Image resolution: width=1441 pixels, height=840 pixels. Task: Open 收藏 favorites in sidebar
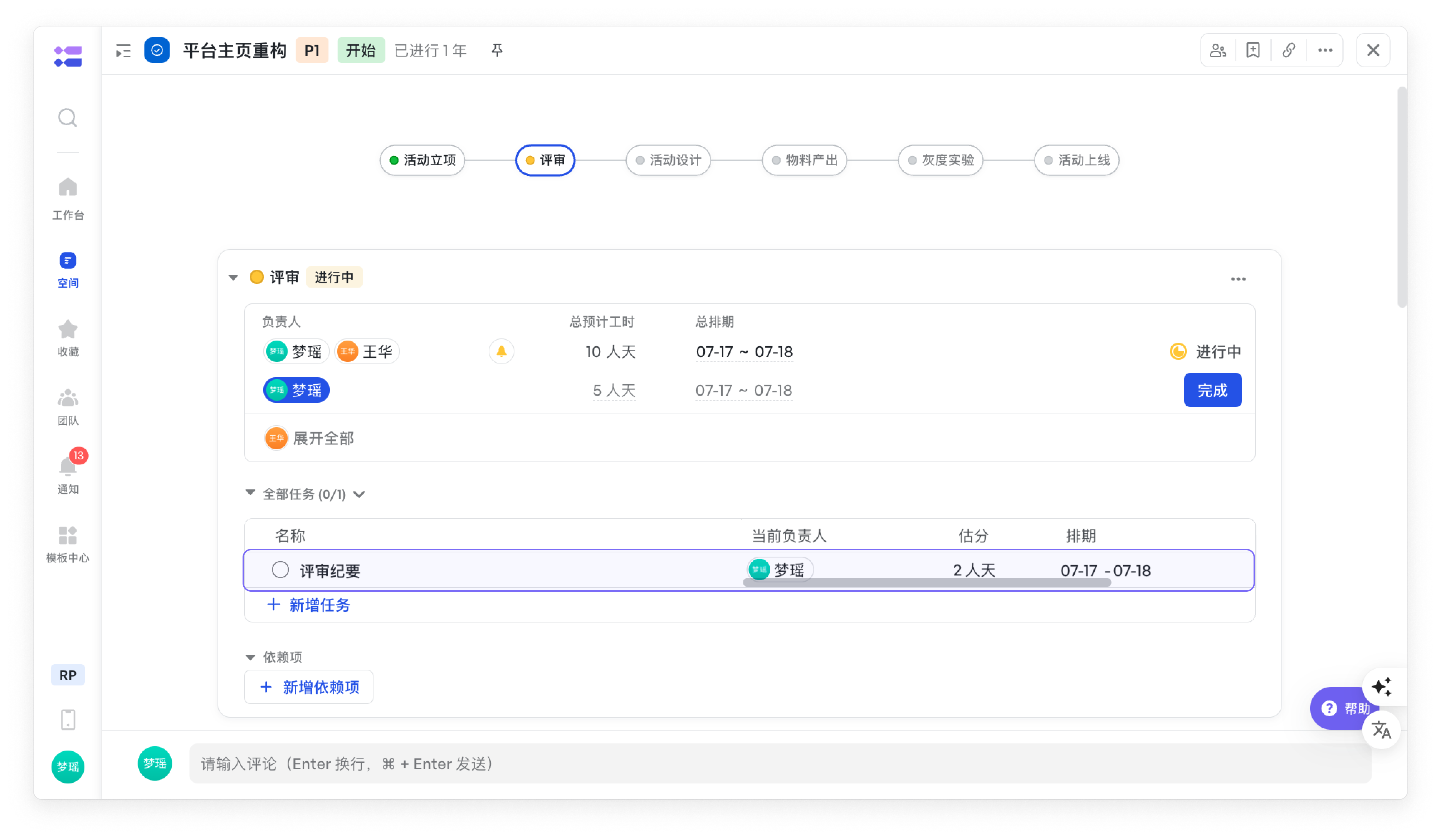tap(68, 338)
